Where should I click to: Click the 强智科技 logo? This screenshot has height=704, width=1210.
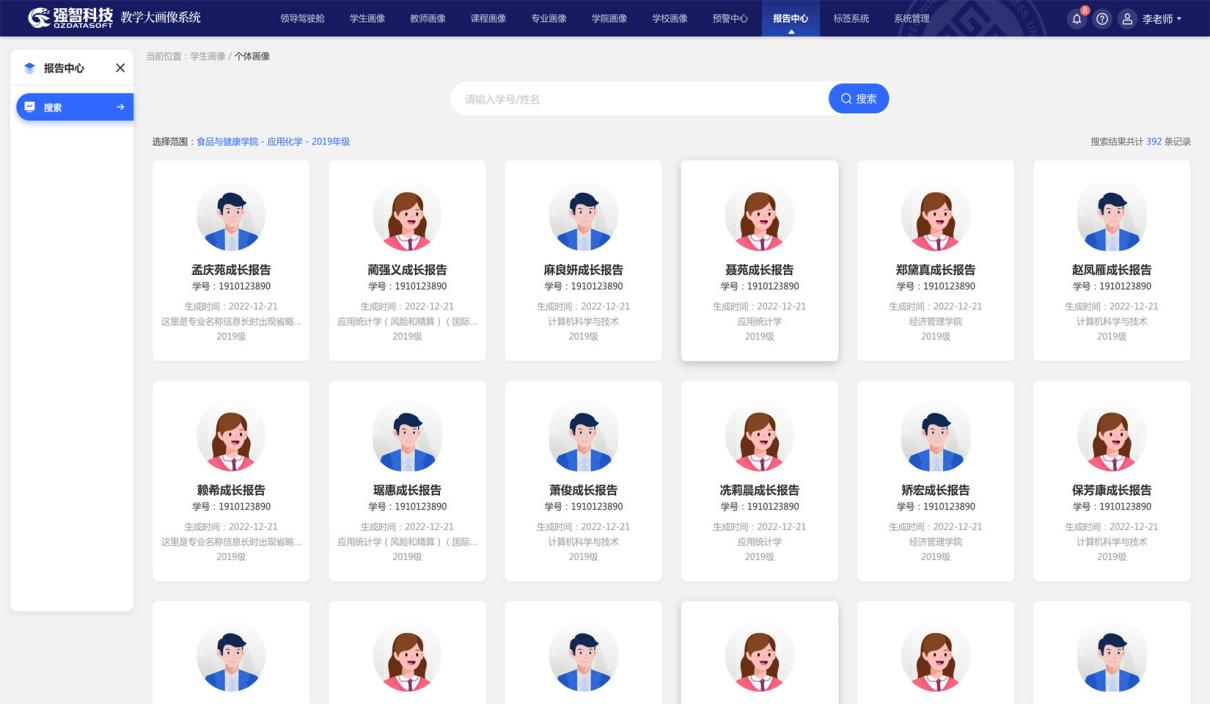point(70,18)
